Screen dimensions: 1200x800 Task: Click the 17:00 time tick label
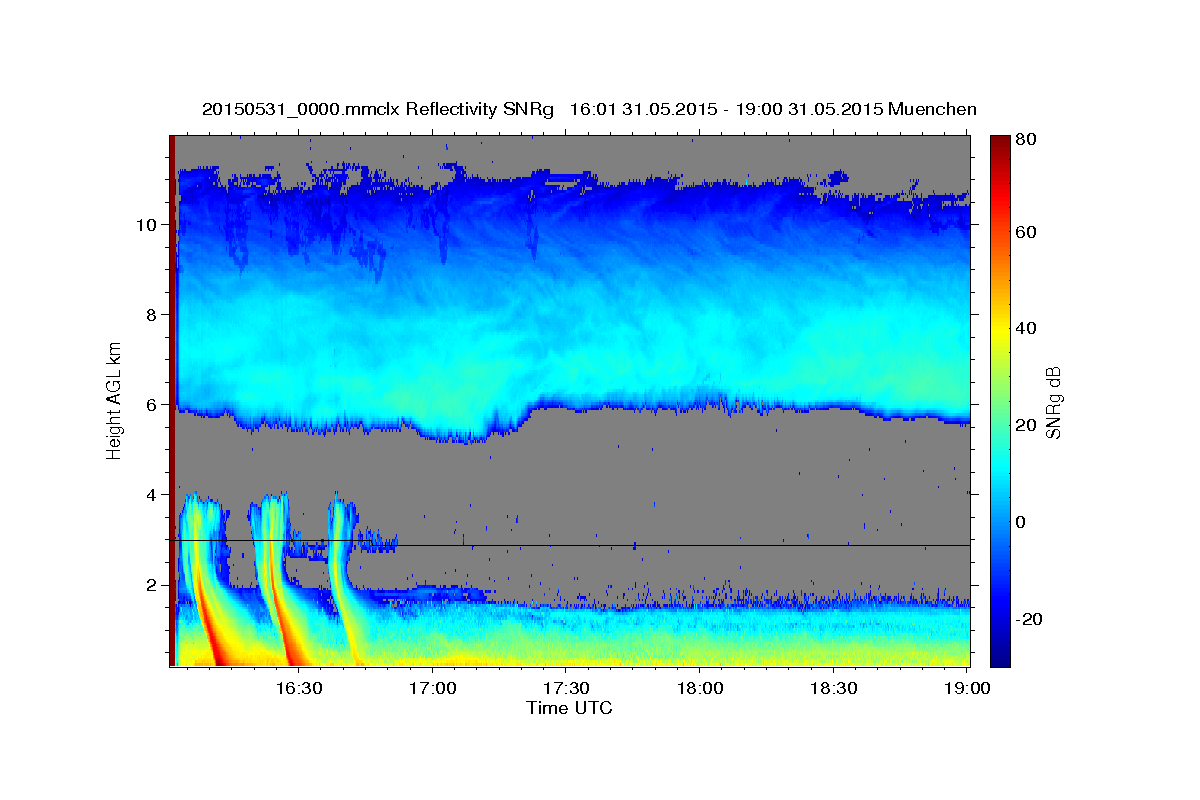coord(432,689)
